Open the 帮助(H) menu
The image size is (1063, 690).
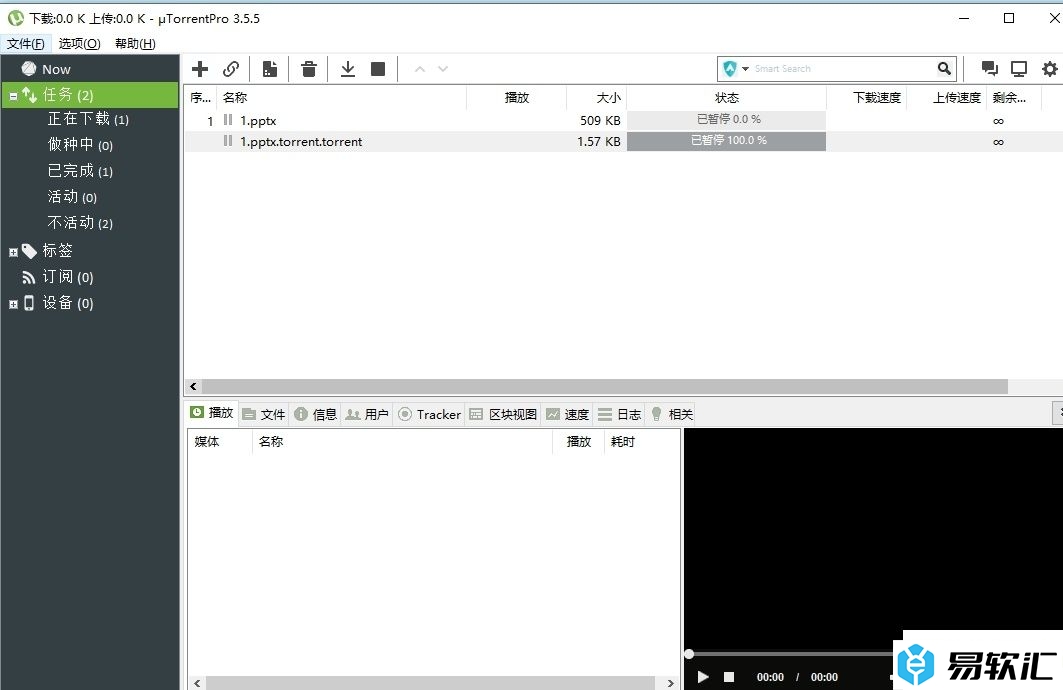click(x=135, y=43)
